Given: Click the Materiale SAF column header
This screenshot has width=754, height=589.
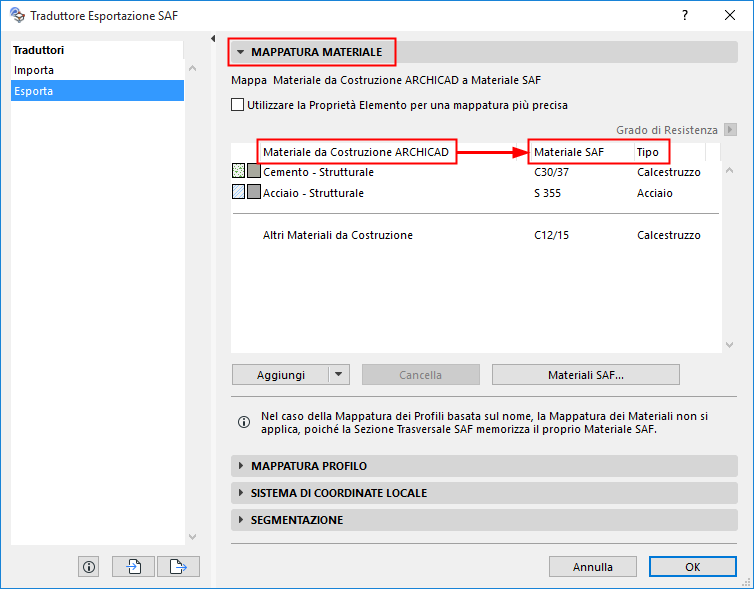Looking at the screenshot, I should click(569, 152).
